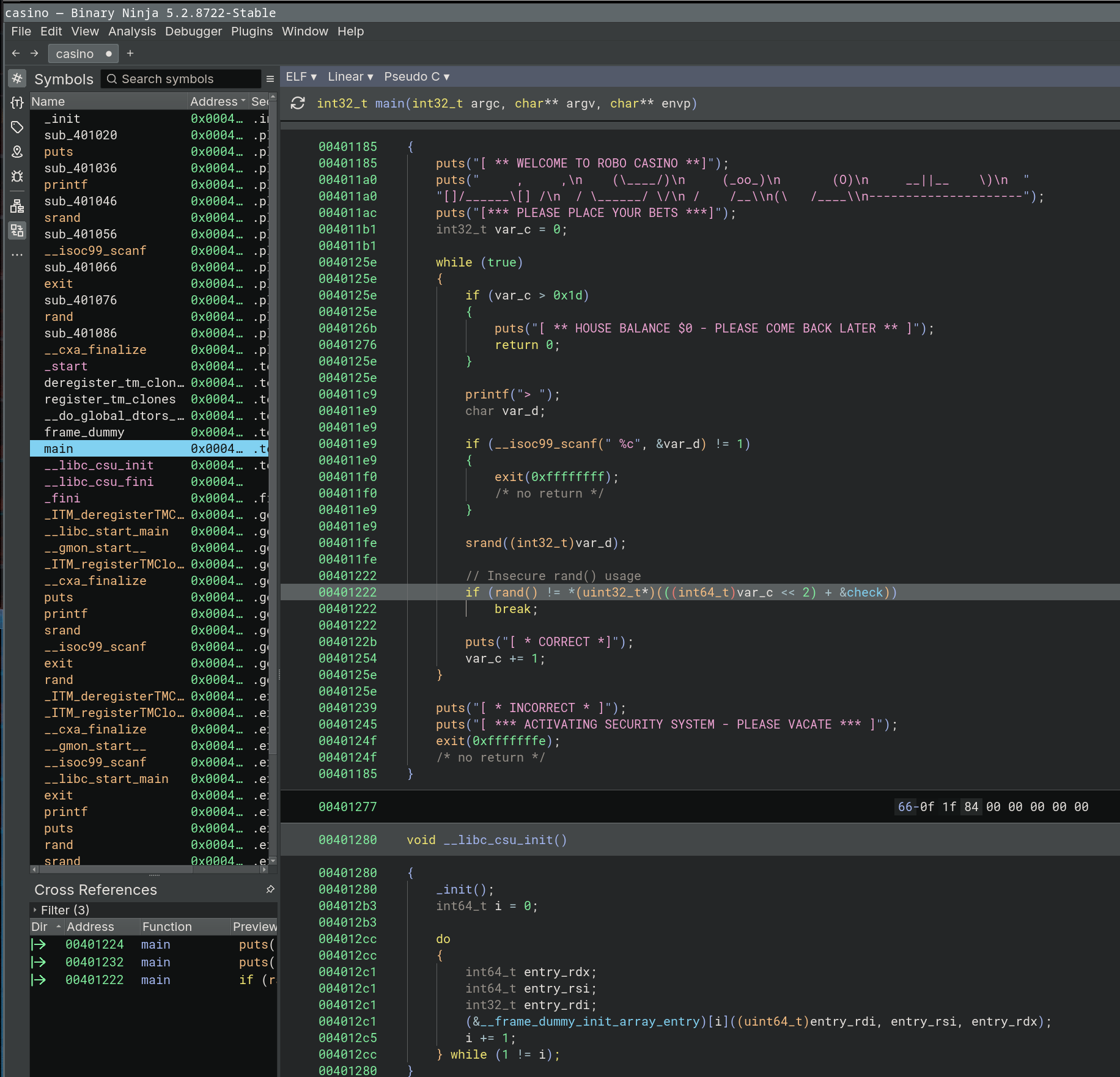Open the Pseudo C language dropdown
This screenshot has width=1120, height=1077.
(x=416, y=76)
